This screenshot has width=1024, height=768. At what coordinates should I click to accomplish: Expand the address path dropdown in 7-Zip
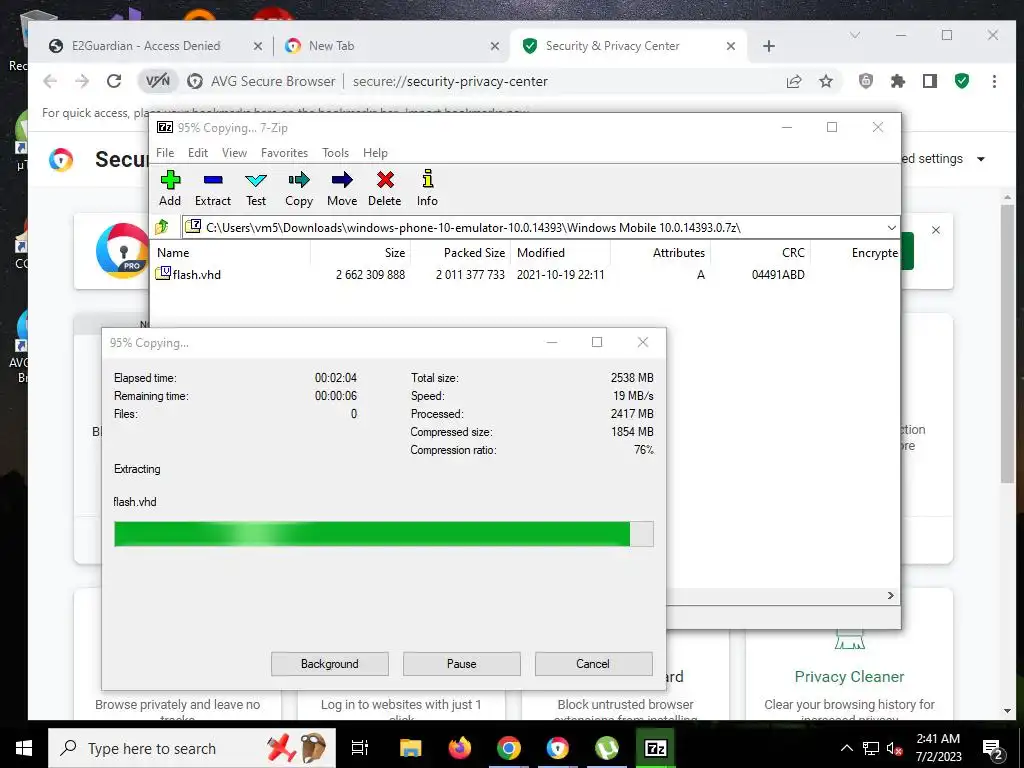[x=891, y=227]
